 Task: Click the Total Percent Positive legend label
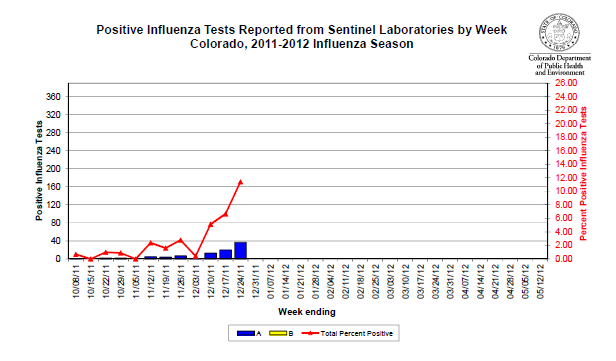(357, 333)
